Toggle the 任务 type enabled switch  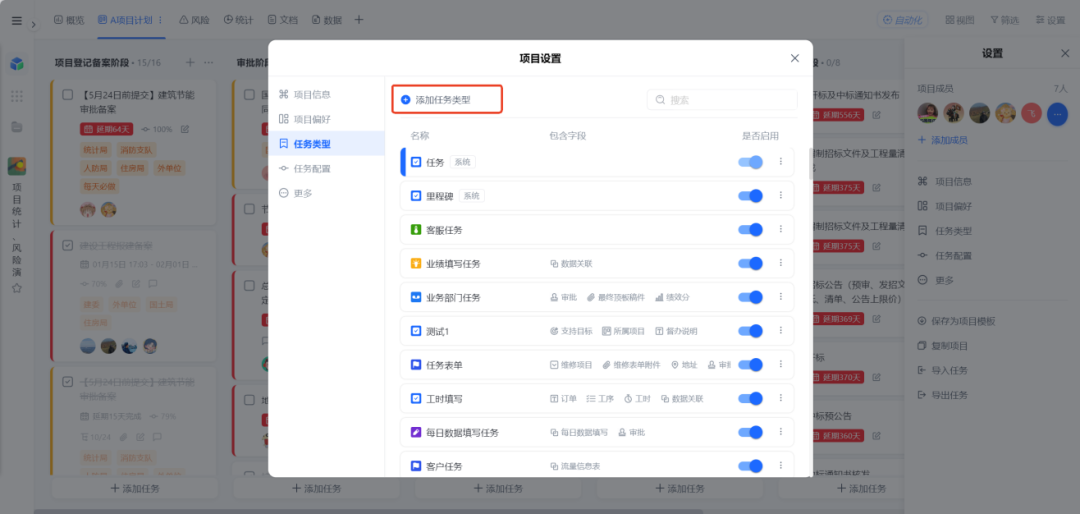tap(750, 162)
